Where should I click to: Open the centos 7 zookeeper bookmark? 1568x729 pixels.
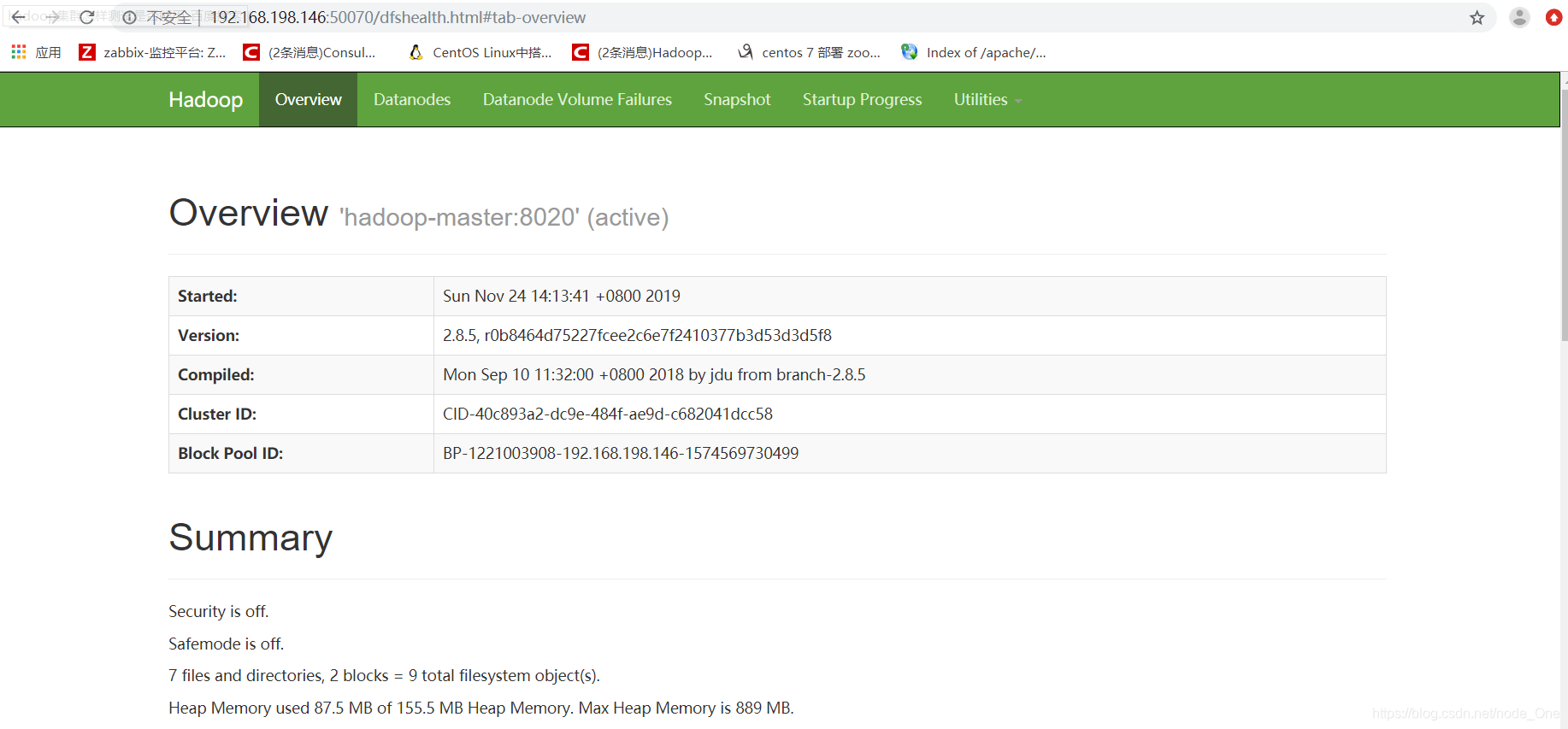point(809,52)
